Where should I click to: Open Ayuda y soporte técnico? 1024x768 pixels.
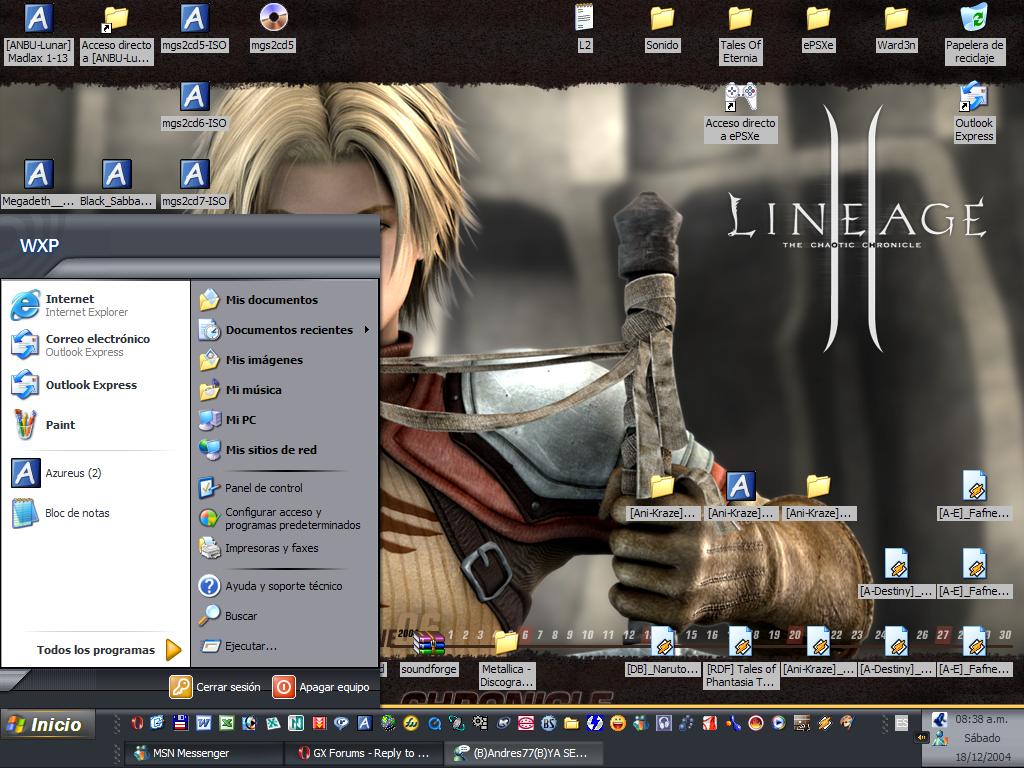pos(285,586)
